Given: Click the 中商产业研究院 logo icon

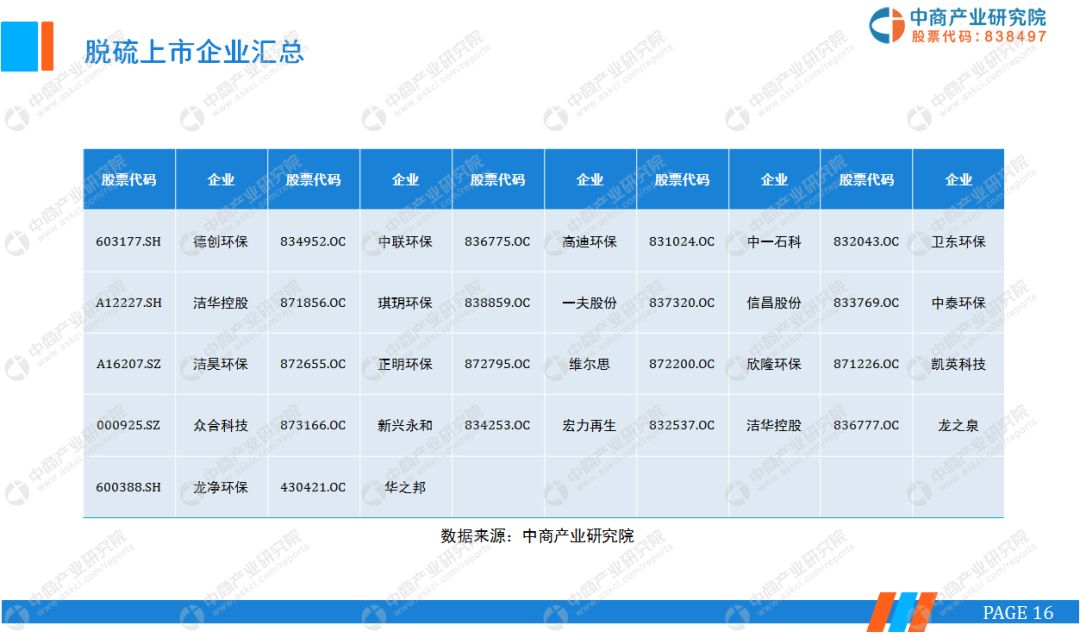Looking at the screenshot, I should click(885, 25).
